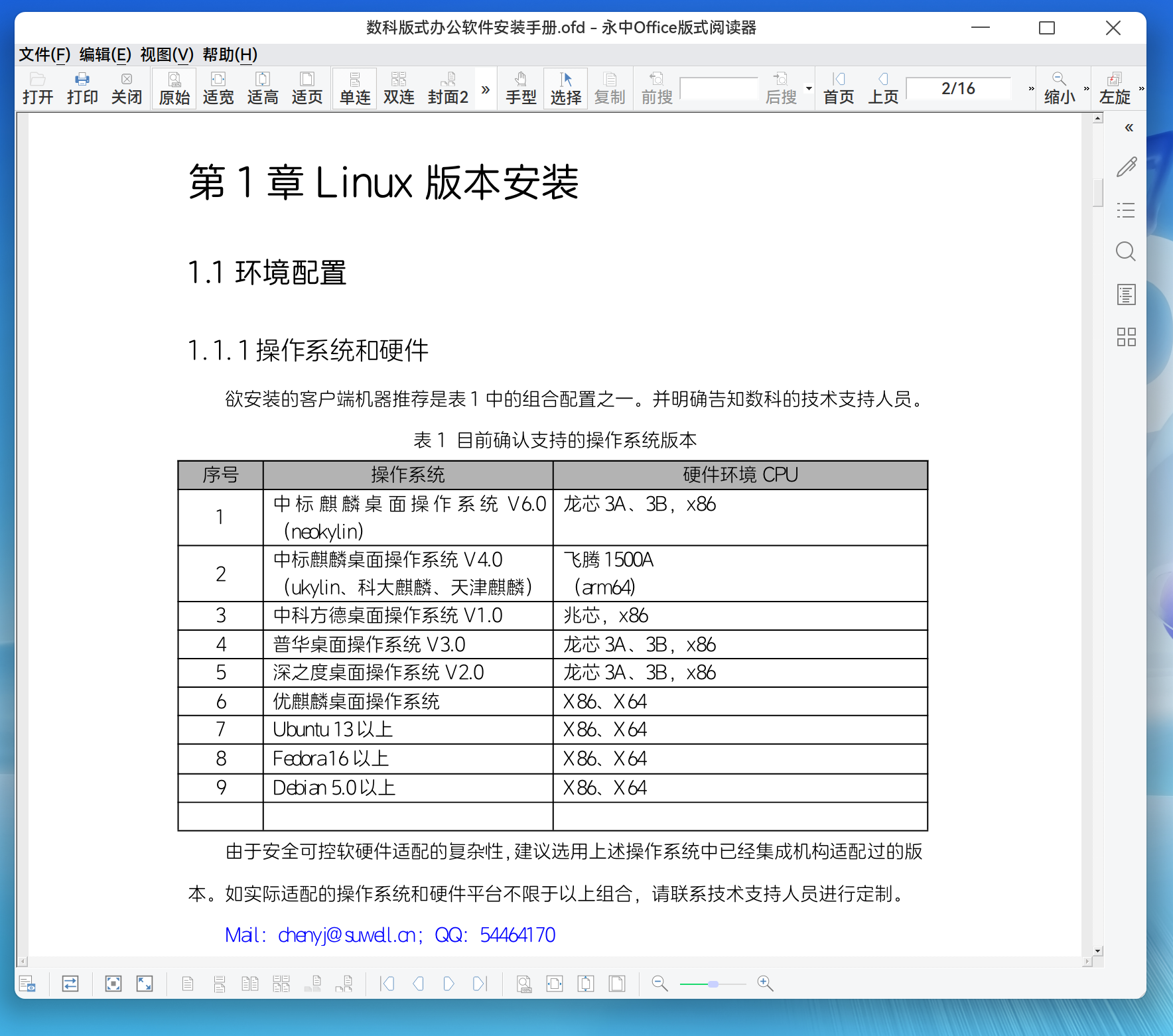Click the 复制 copy toolbar button
This screenshot has width=1173, height=1036.
(x=610, y=88)
